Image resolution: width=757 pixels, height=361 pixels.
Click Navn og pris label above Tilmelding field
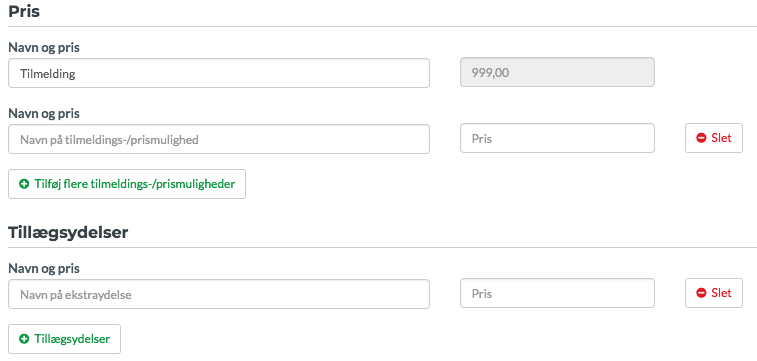[x=44, y=48]
